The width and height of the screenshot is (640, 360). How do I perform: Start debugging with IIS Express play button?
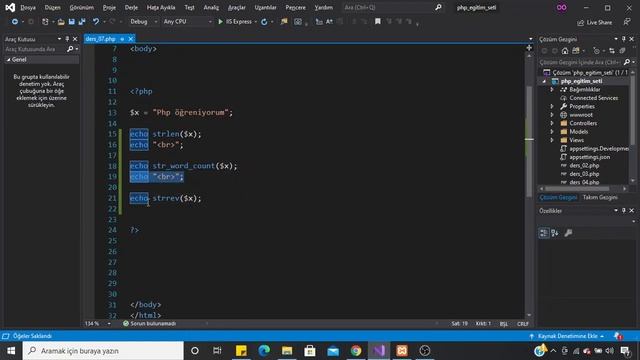click(x=220, y=22)
